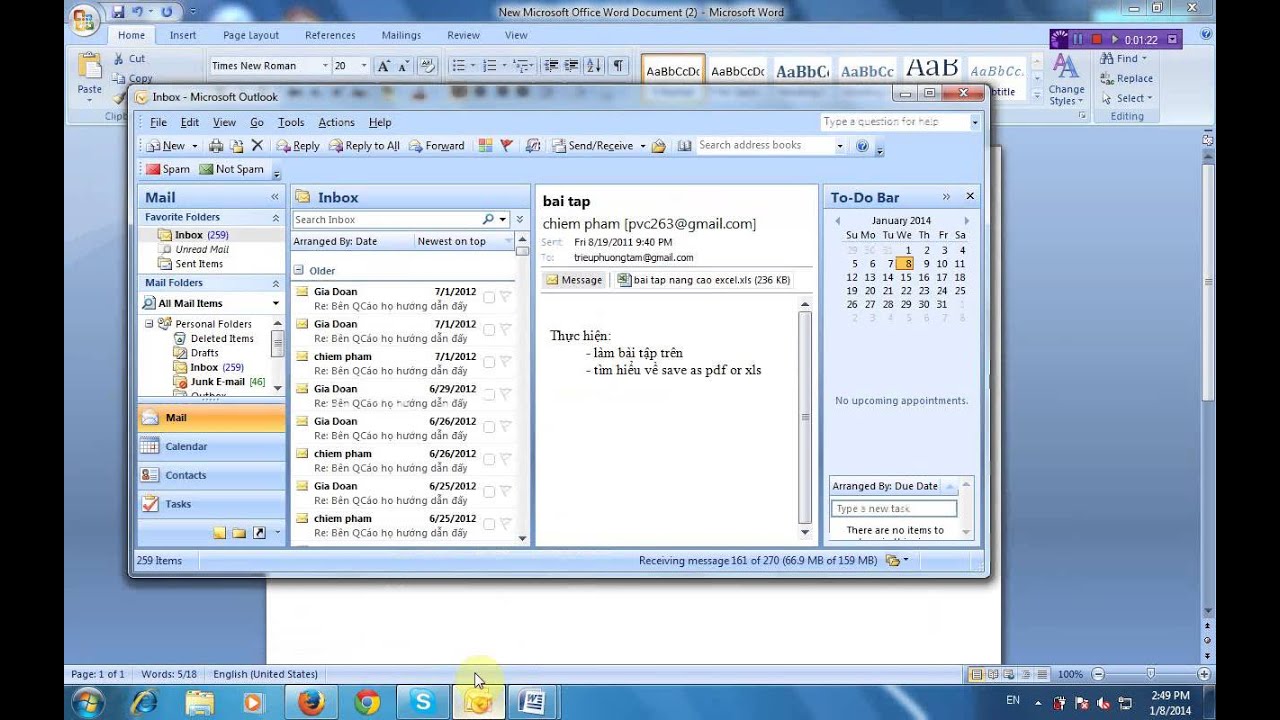Click Shrink Font icon in Word ribbon
This screenshot has height=720, width=1280.
[x=404, y=66]
